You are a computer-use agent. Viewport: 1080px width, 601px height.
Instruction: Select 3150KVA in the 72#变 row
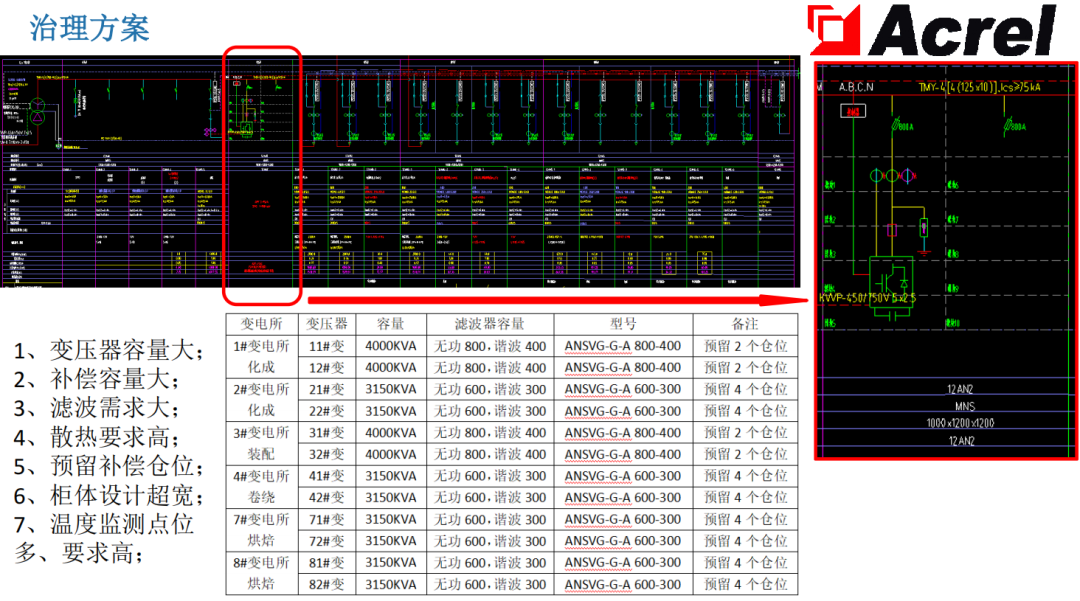click(391, 541)
